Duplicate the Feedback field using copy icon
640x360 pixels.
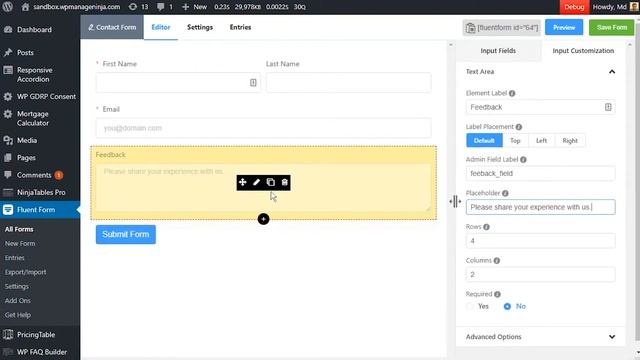point(270,182)
